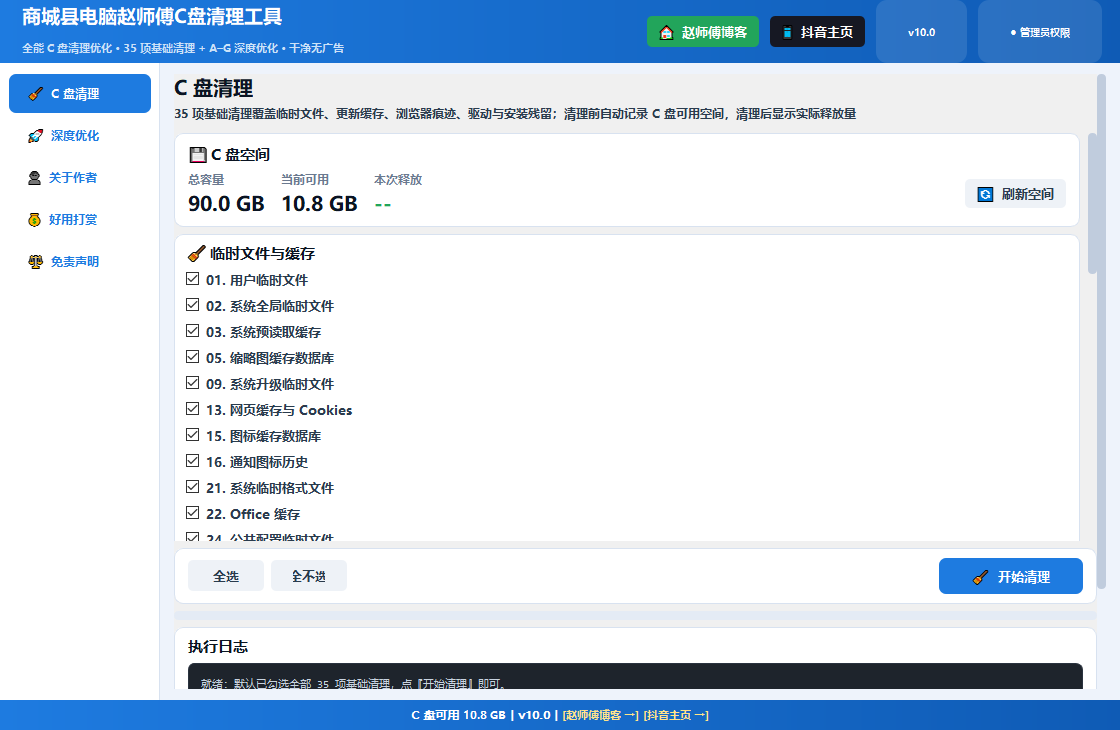Click the refresh icon on 刷新空间 button
Screen dimensions: 1120x730
pyautogui.click(x=985, y=194)
